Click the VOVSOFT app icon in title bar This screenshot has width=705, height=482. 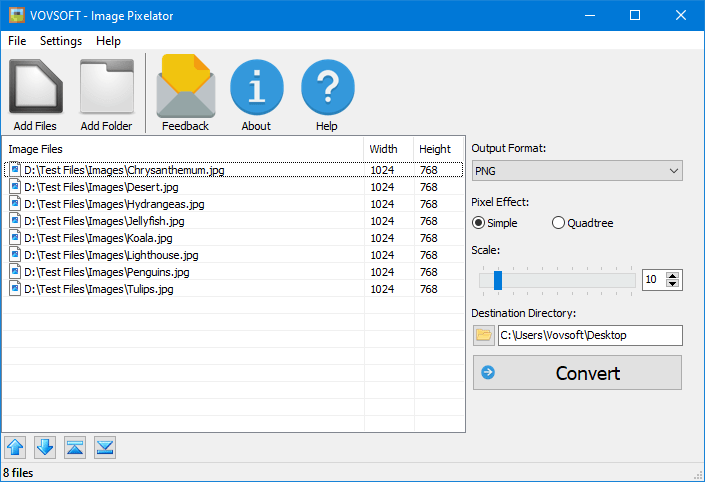[x=17, y=15]
